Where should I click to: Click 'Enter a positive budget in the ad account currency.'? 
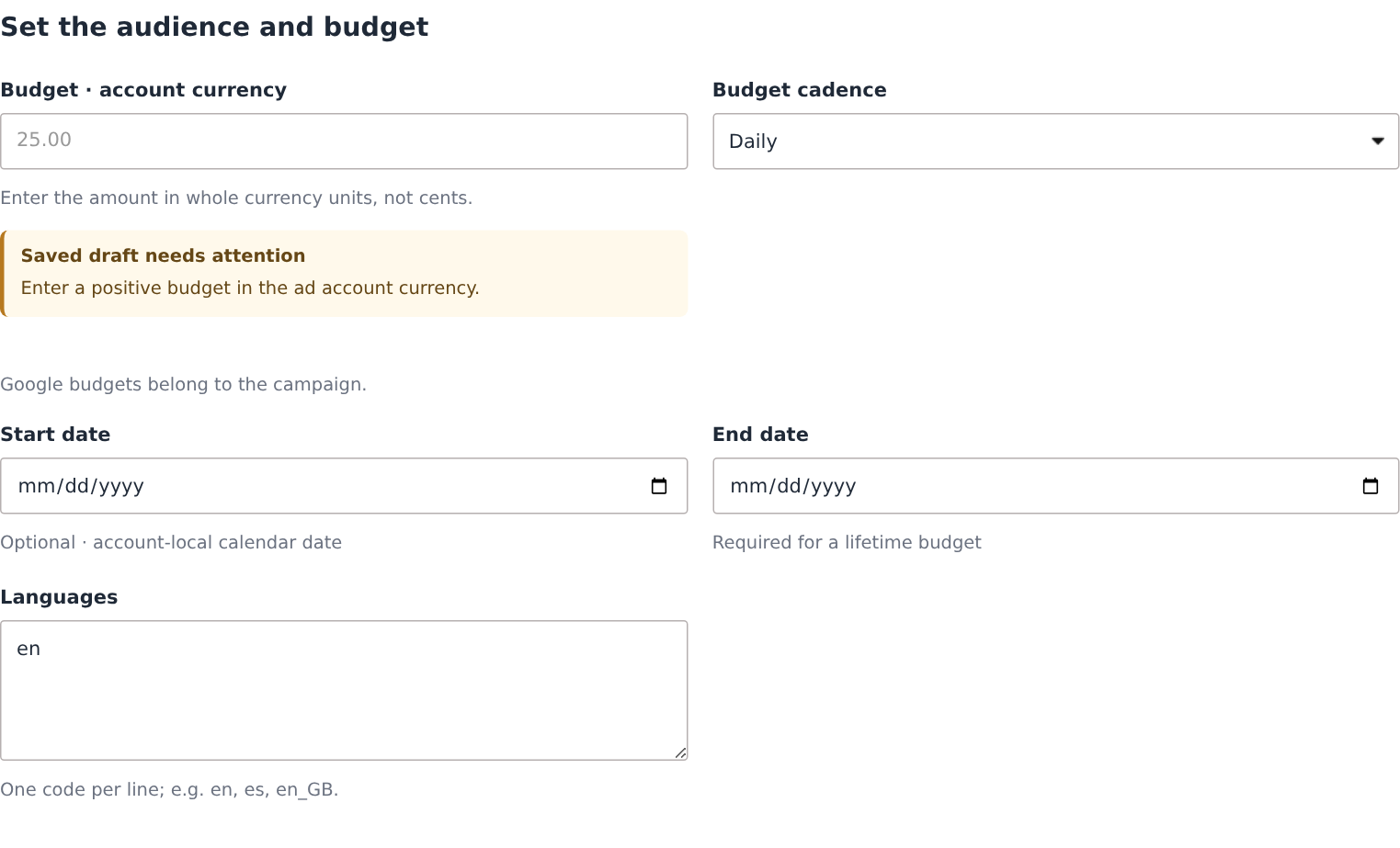pos(250,288)
